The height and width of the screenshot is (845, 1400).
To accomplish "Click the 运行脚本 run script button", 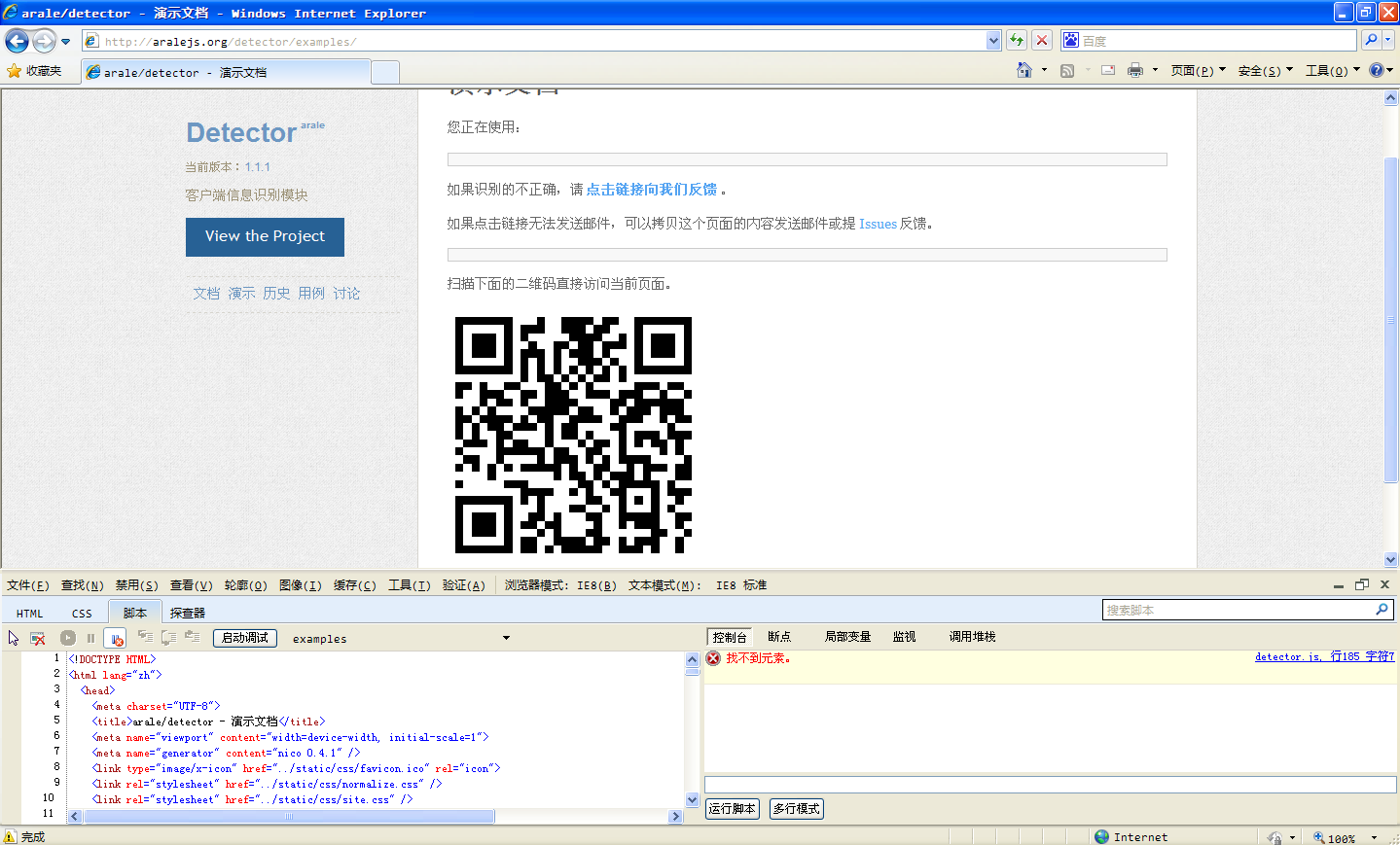I will click(733, 809).
